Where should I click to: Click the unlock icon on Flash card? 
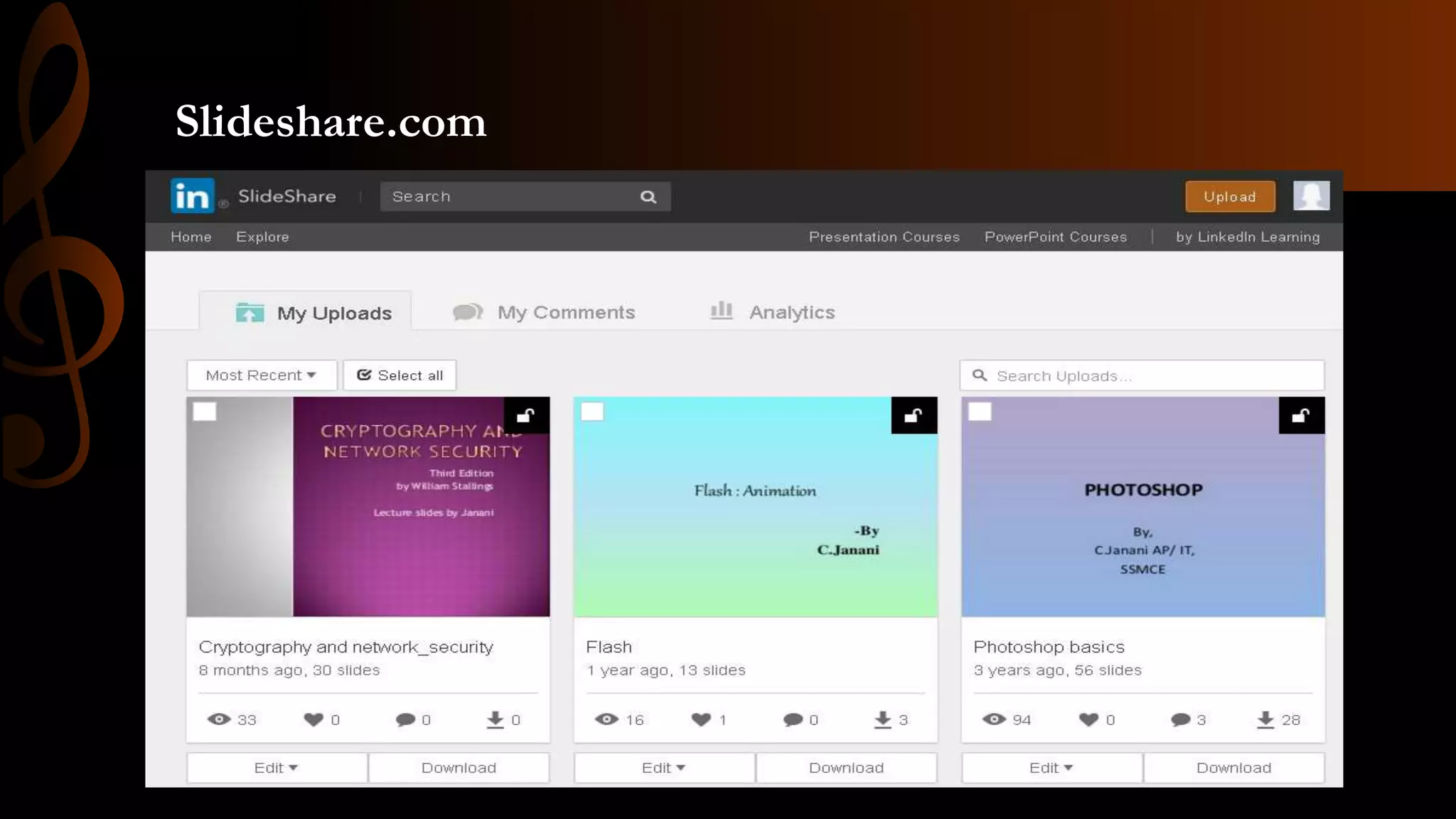(914, 415)
